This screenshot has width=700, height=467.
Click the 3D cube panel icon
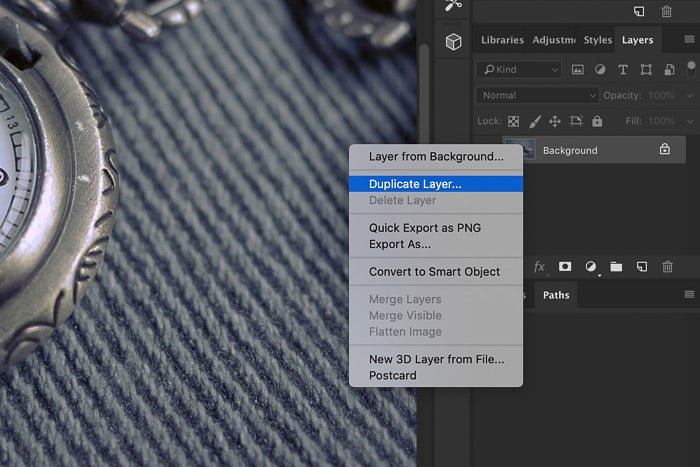click(453, 41)
